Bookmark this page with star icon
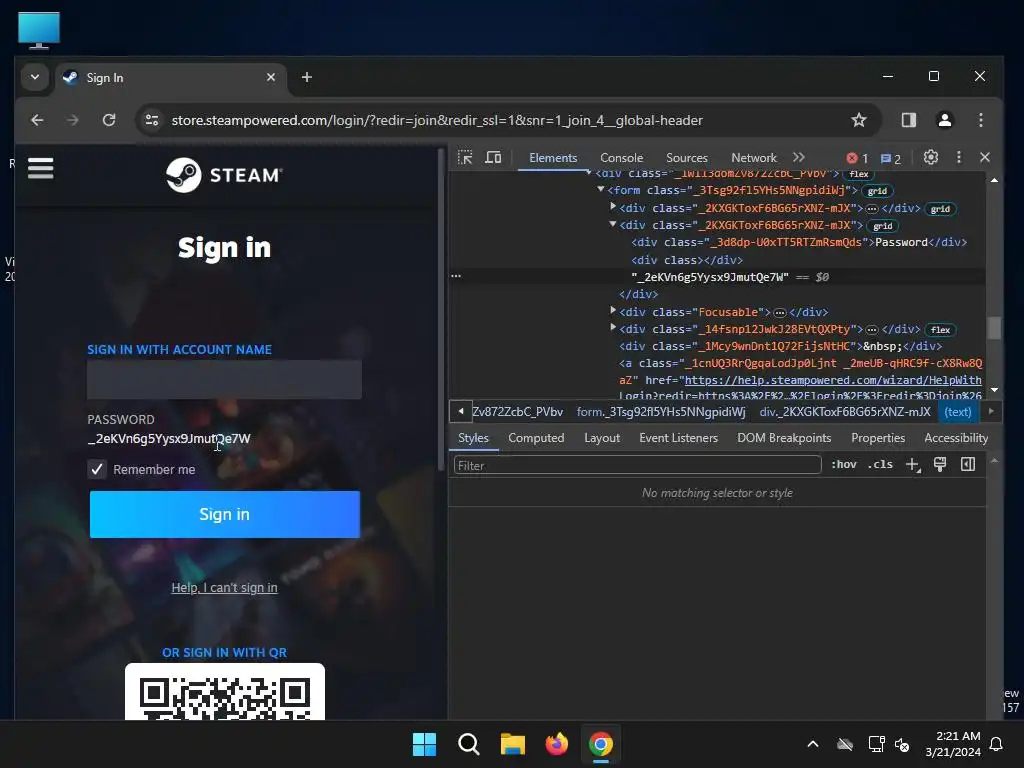This screenshot has height=768, width=1024. (859, 120)
